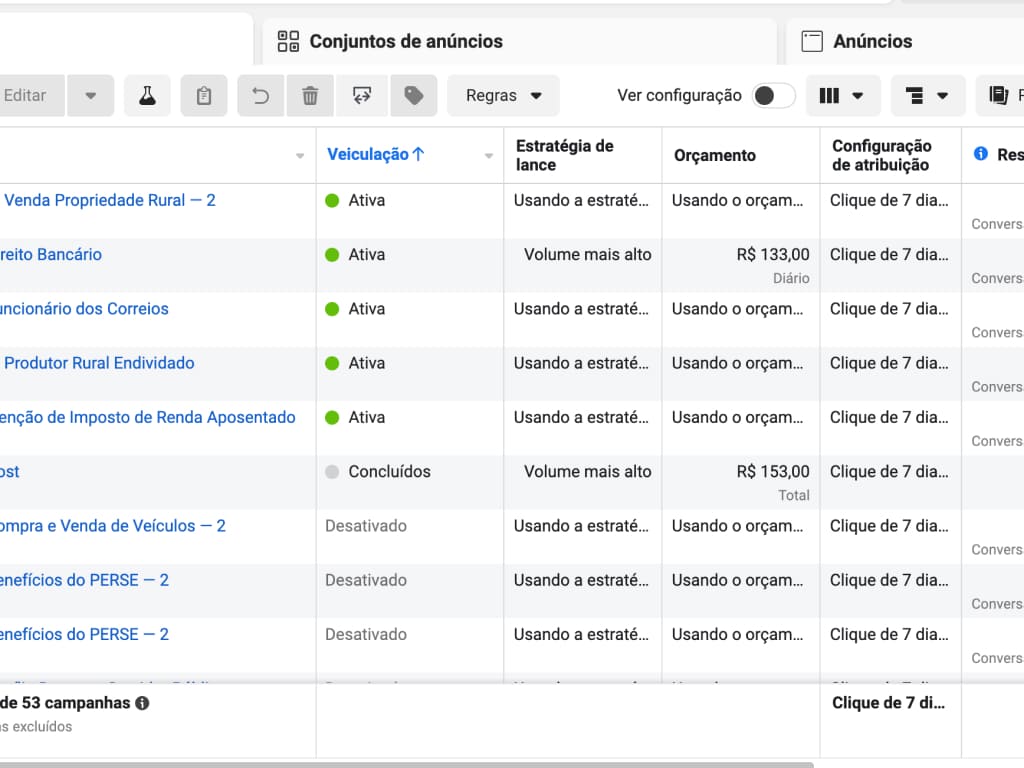Click the "Total" budget label
The height and width of the screenshot is (768, 1024).
(794, 495)
